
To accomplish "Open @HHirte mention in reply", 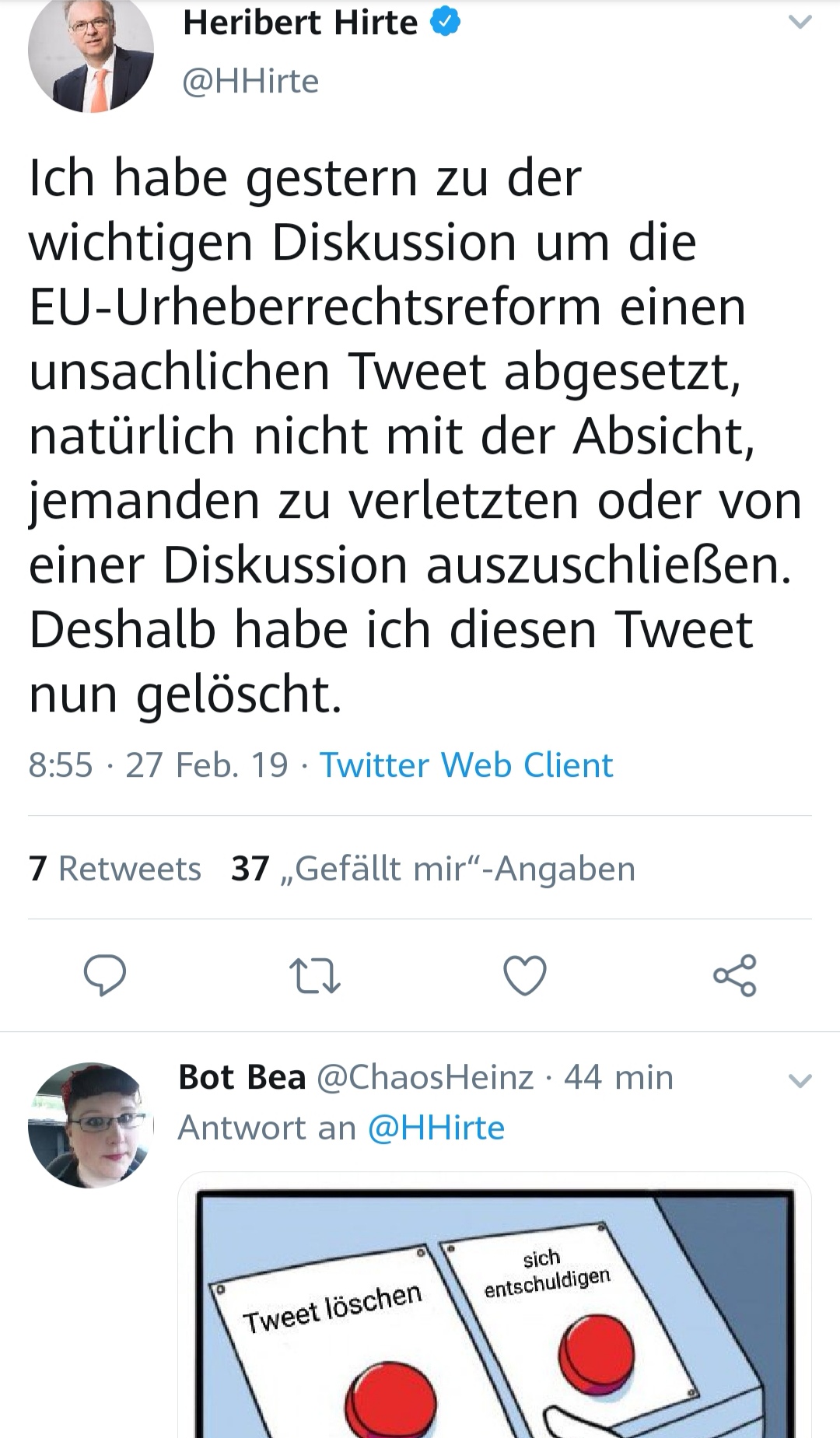I will click(436, 1128).
